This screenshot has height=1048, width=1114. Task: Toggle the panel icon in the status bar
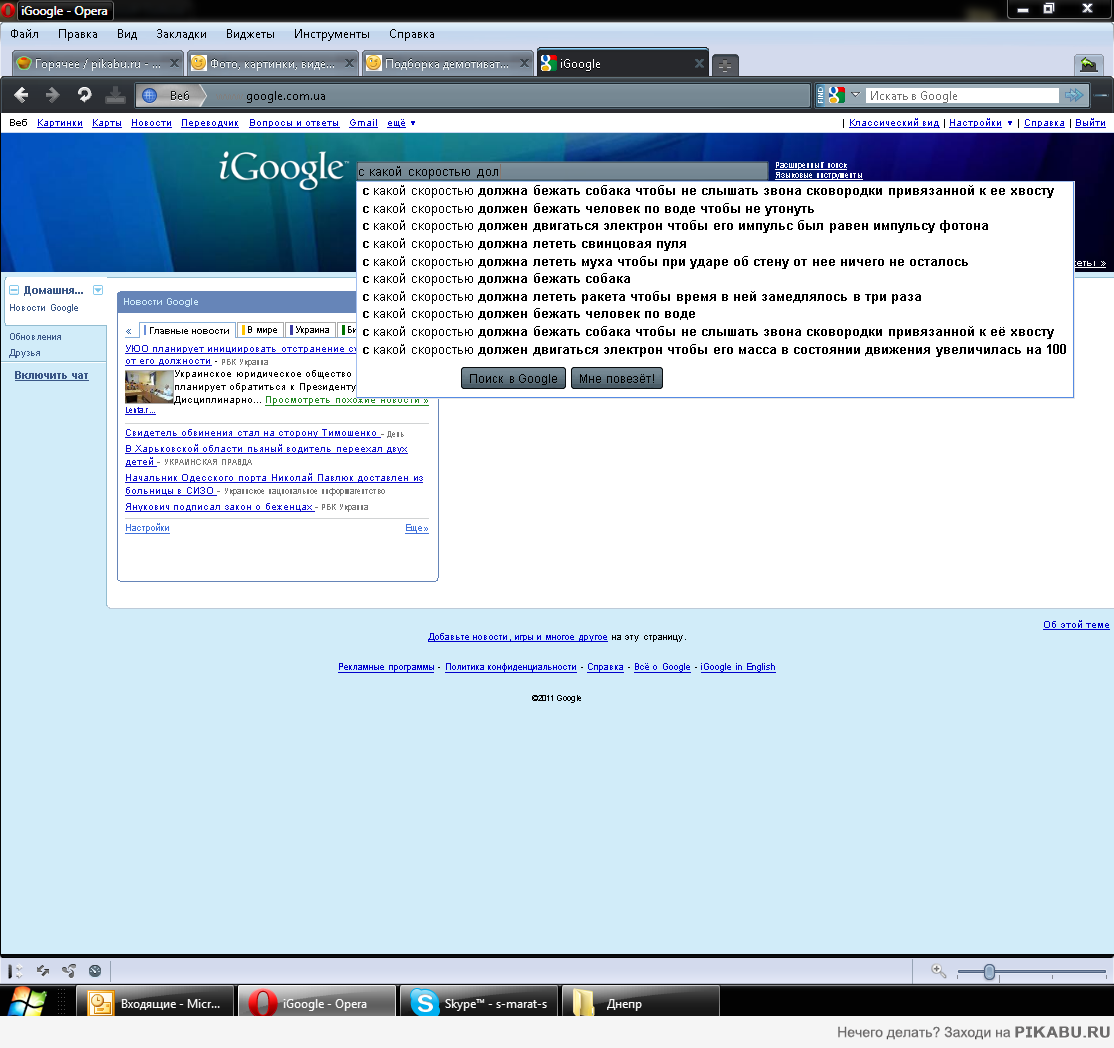(15, 971)
